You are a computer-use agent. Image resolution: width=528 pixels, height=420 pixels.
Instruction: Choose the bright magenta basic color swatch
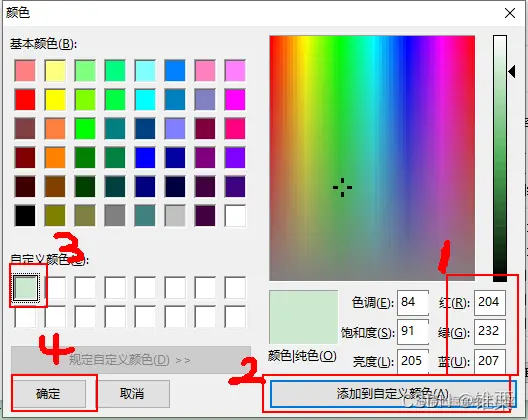(235, 99)
